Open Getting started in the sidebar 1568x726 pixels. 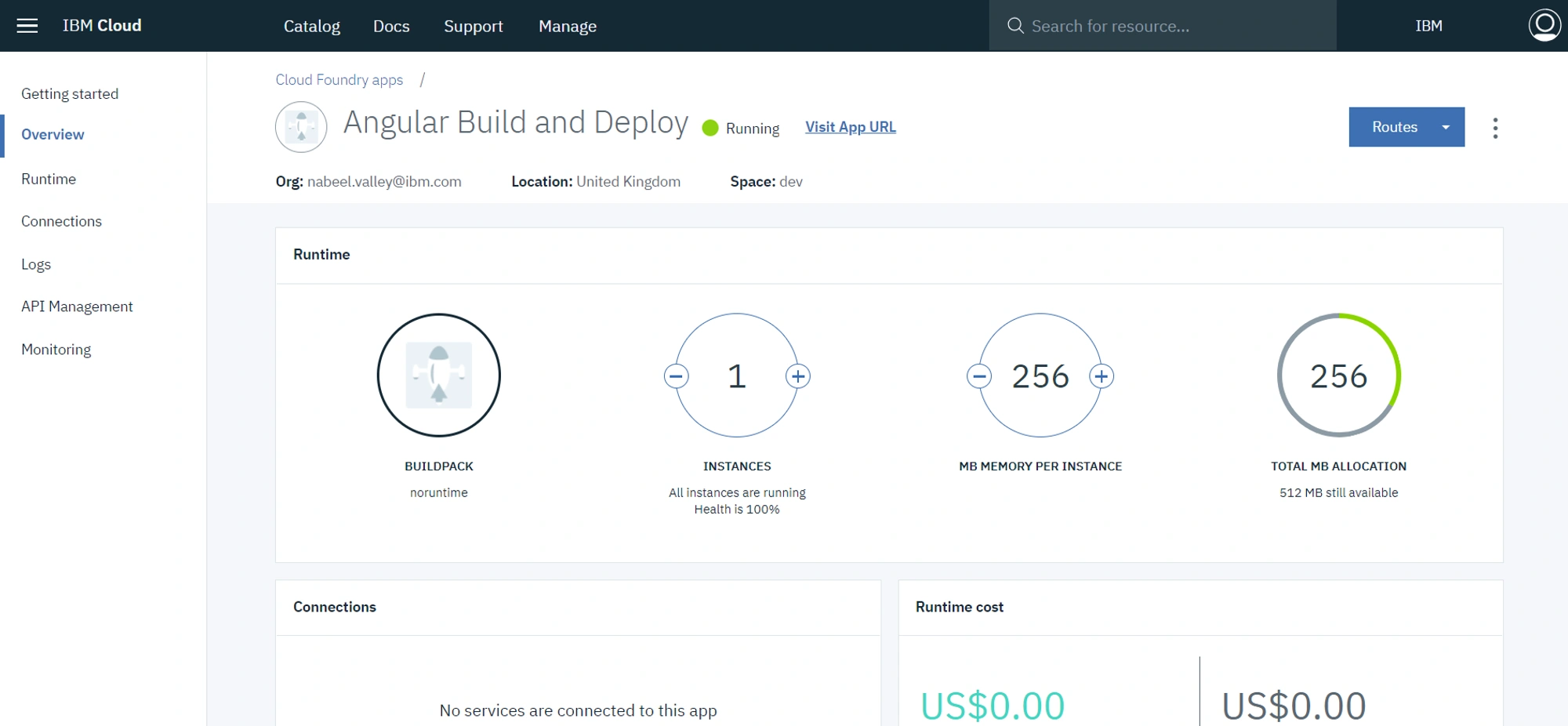coord(70,93)
